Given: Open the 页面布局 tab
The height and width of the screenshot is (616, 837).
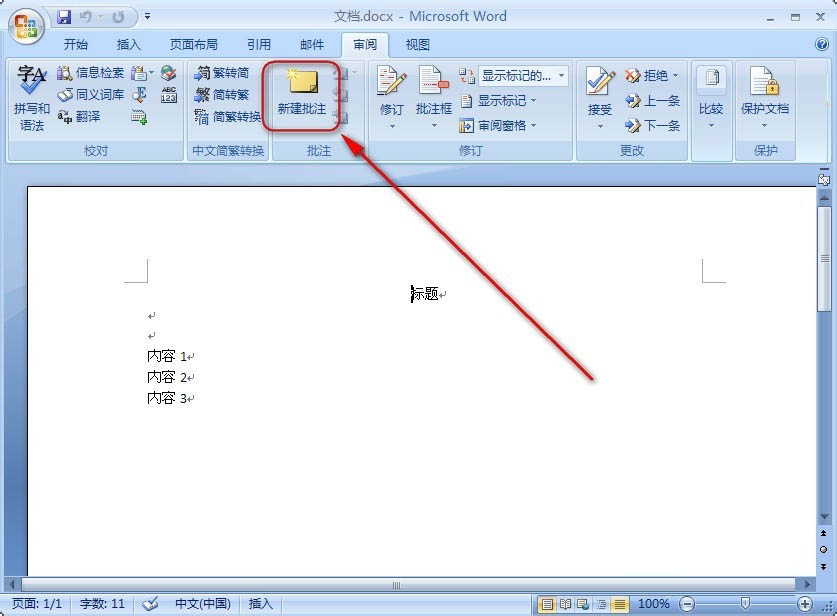Looking at the screenshot, I should pyautogui.click(x=194, y=45).
